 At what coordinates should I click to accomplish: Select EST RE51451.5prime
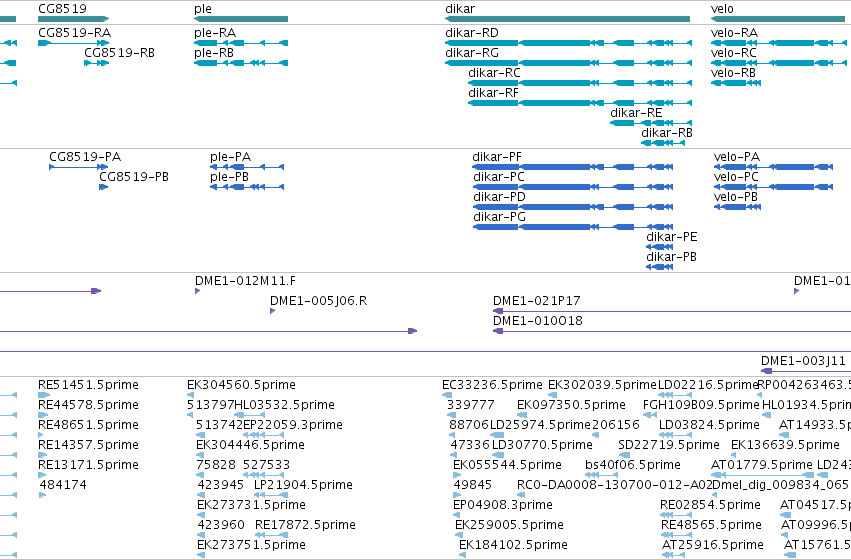pyautogui.click(x=43, y=395)
